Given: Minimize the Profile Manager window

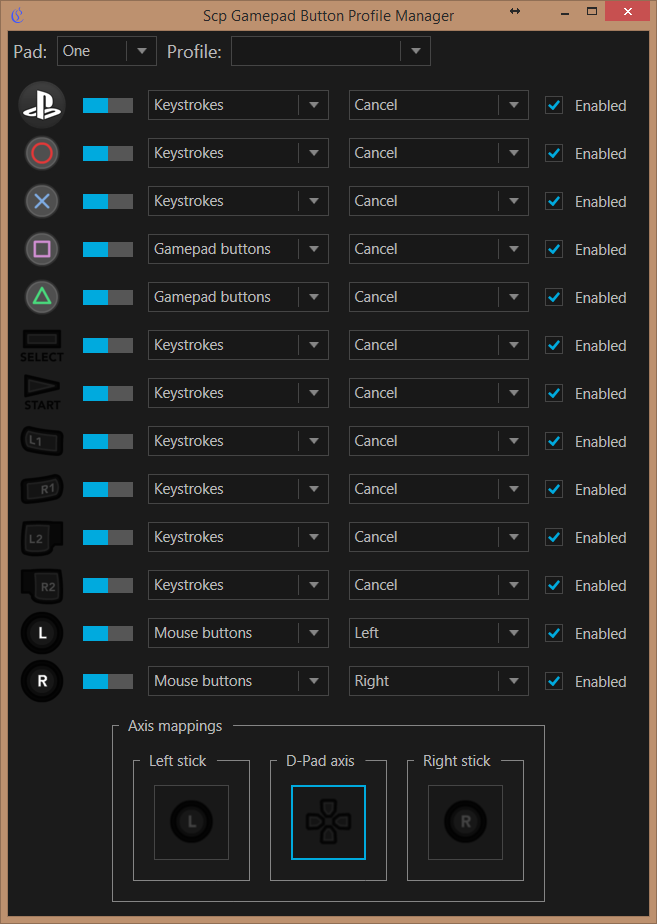Looking at the screenshot, I should point(565,12).
